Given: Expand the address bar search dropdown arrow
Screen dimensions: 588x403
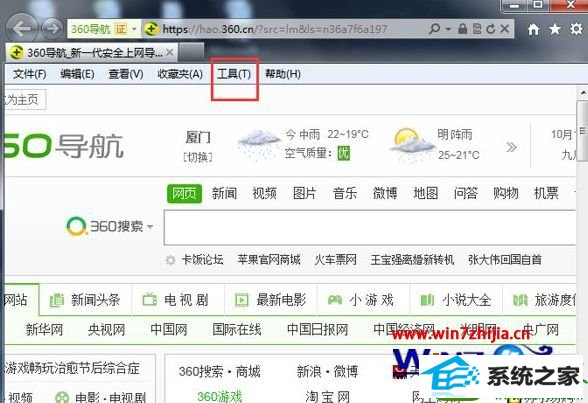Looking at the screenshot, I should pos(448,29).
